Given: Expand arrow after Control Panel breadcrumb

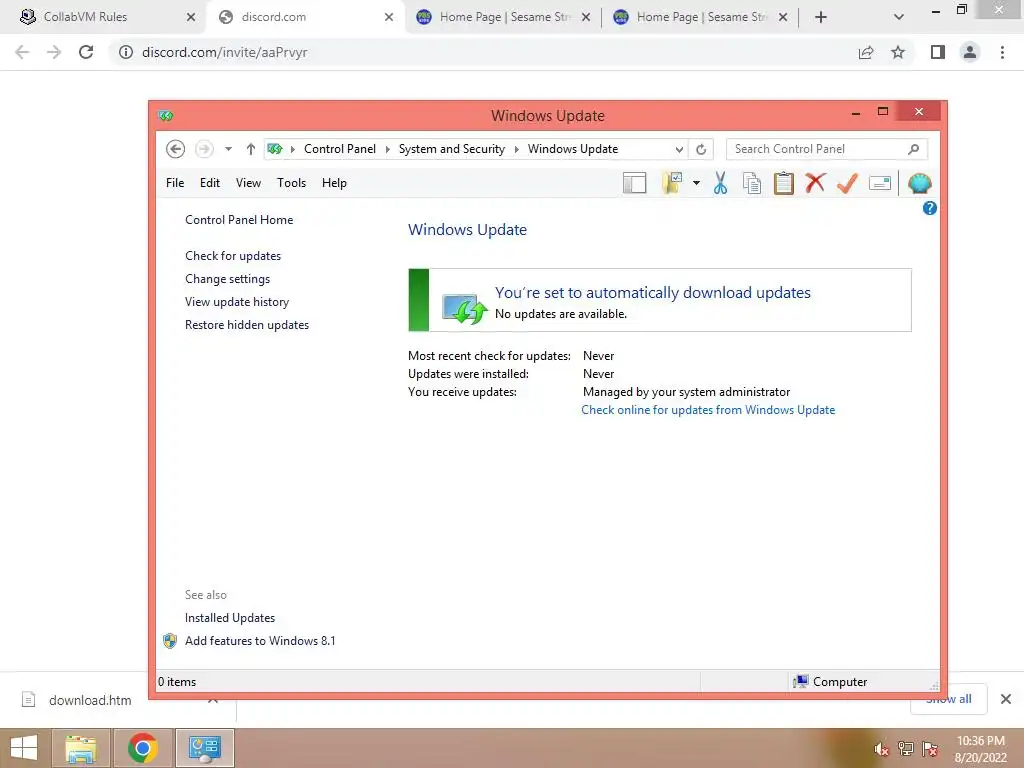Looking at the screenshot, I should (387, 150).
